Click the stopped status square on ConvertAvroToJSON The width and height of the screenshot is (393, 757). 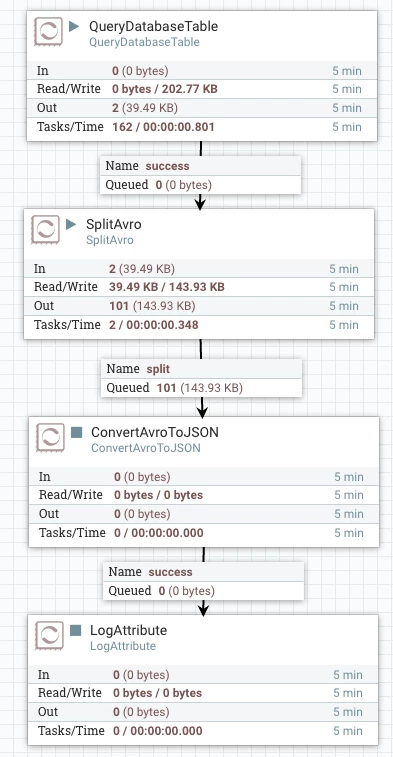point(76,432)
